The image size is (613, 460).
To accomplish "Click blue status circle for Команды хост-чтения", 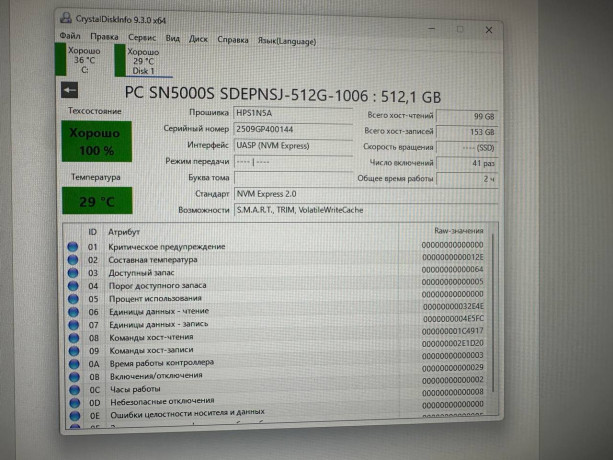I will (73, 338).
